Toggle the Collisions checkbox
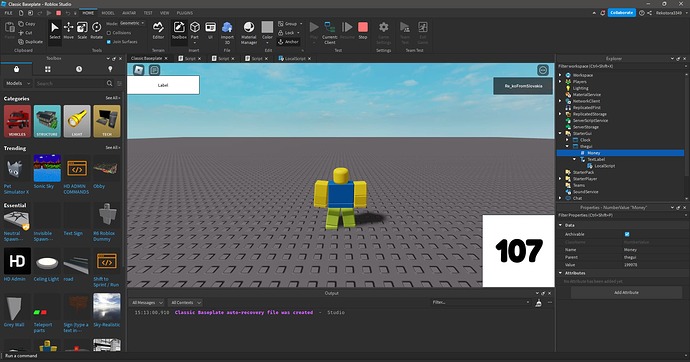The height and width of the screenshot is (362, 690). click(109, 33)
